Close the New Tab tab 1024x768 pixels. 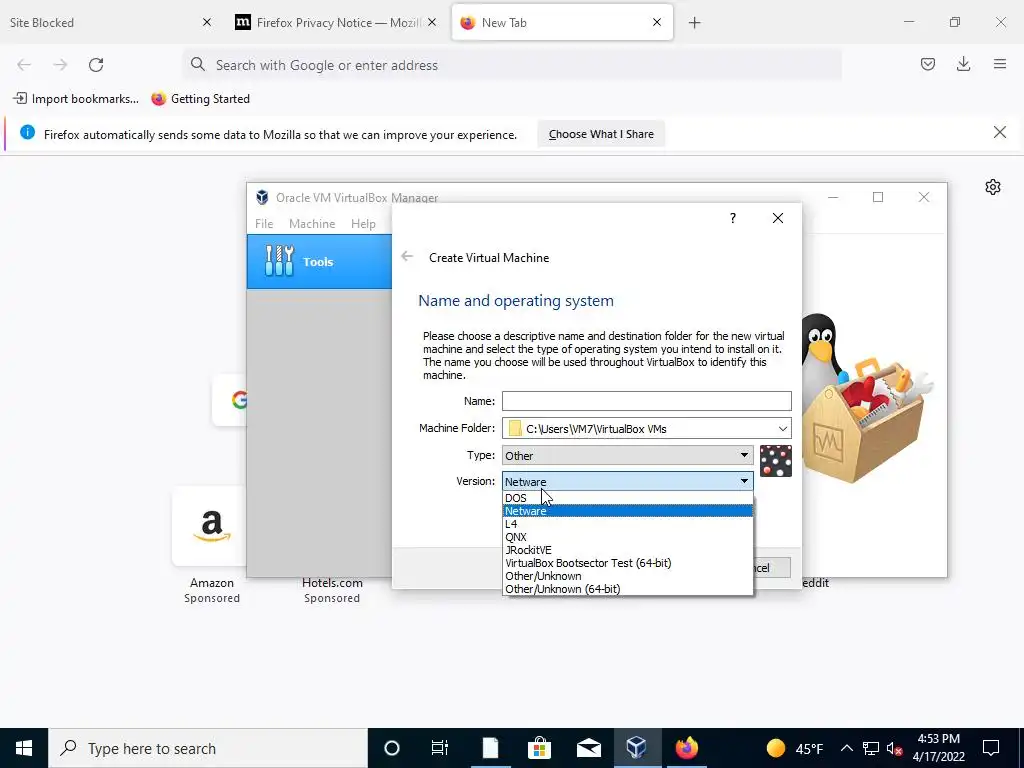(657, 22)
